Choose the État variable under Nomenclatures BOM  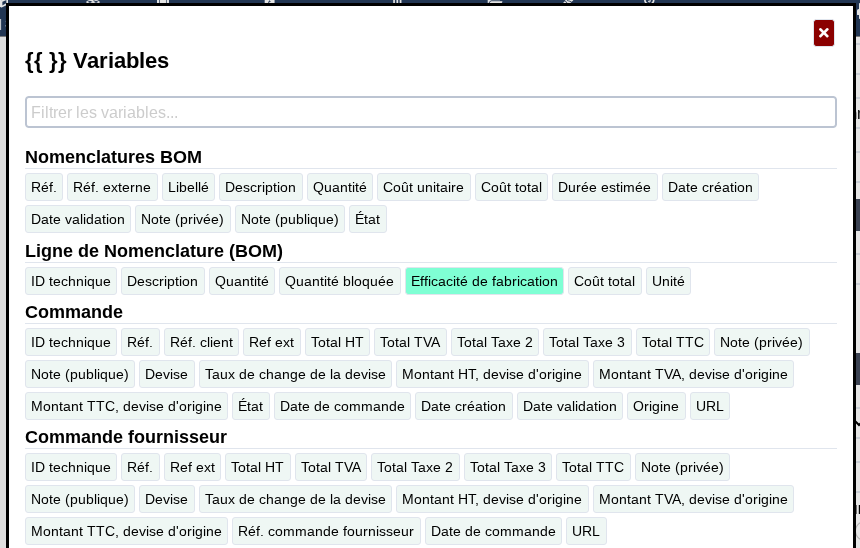point(367,219)
